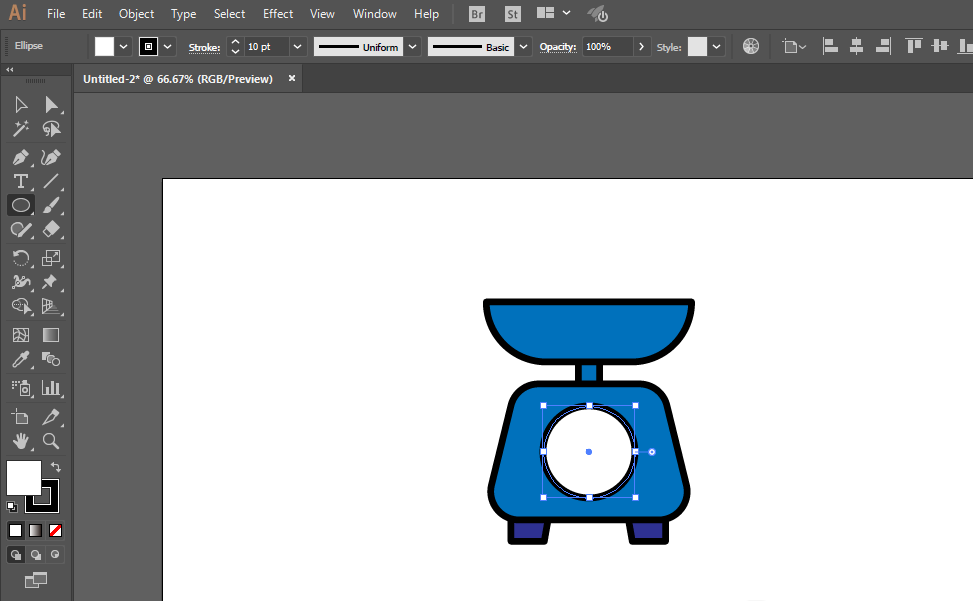
Task: Select the Blend tool
Action: click(x=51, y=359)
